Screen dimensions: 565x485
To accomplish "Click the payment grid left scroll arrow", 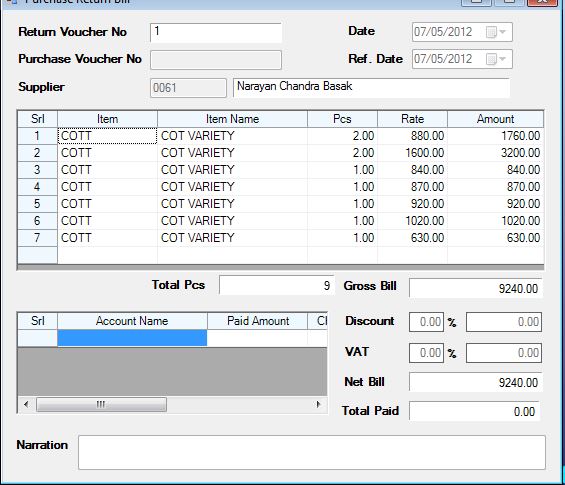I will point(26,404).
